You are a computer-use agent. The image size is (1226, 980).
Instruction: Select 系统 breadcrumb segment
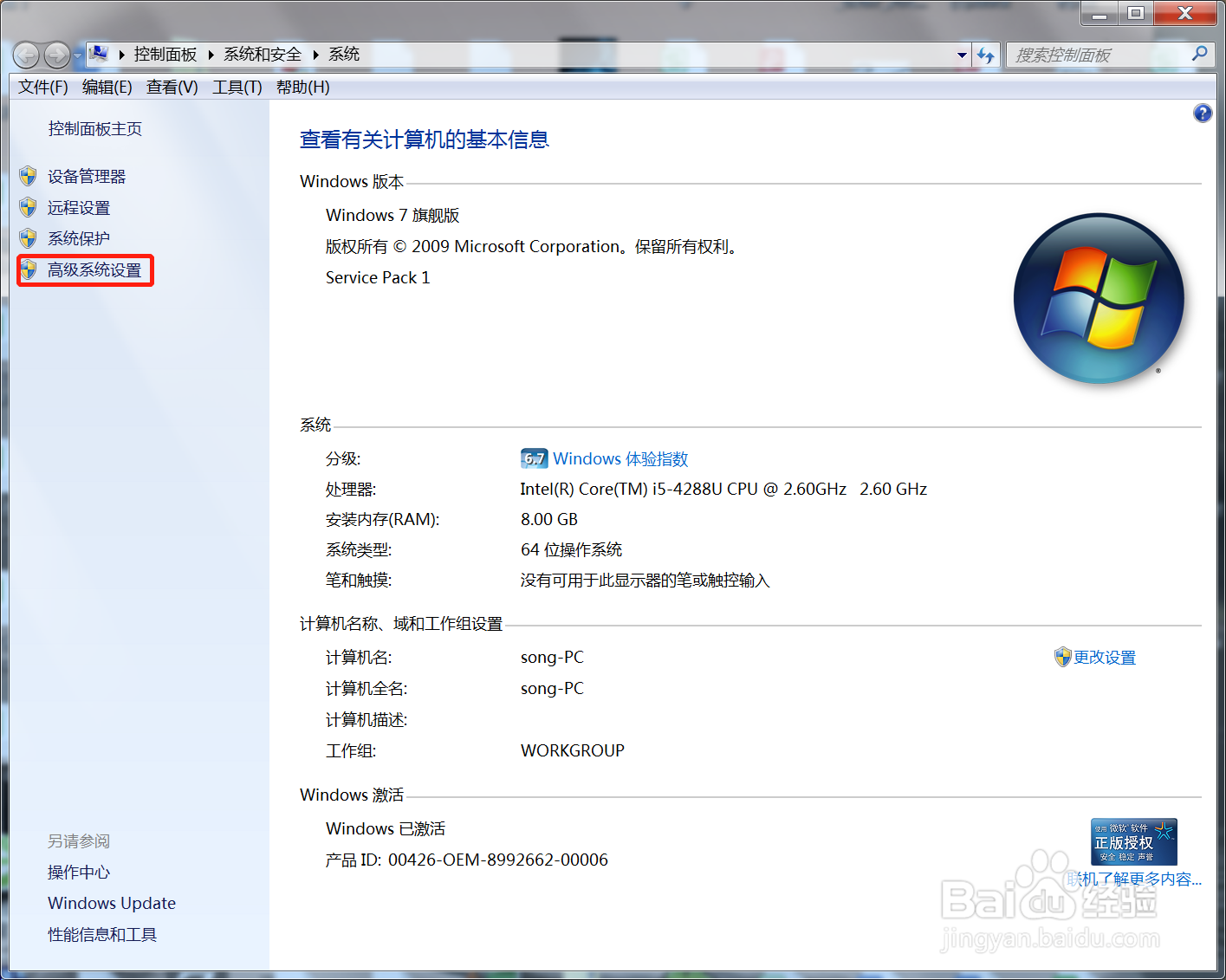coord(344,54)
